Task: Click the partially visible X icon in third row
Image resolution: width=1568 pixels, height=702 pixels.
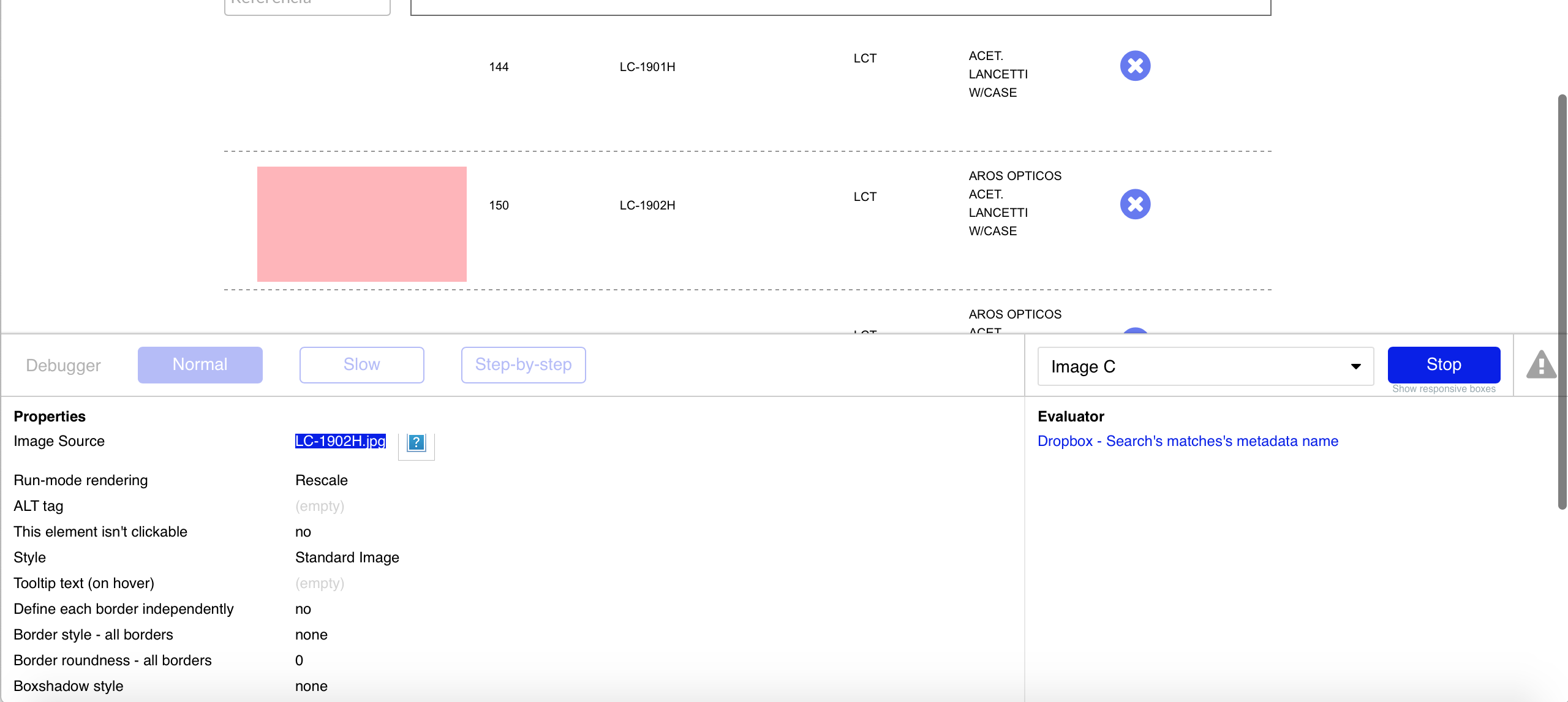Action: pyautogui.click(x=1135, y=331)
